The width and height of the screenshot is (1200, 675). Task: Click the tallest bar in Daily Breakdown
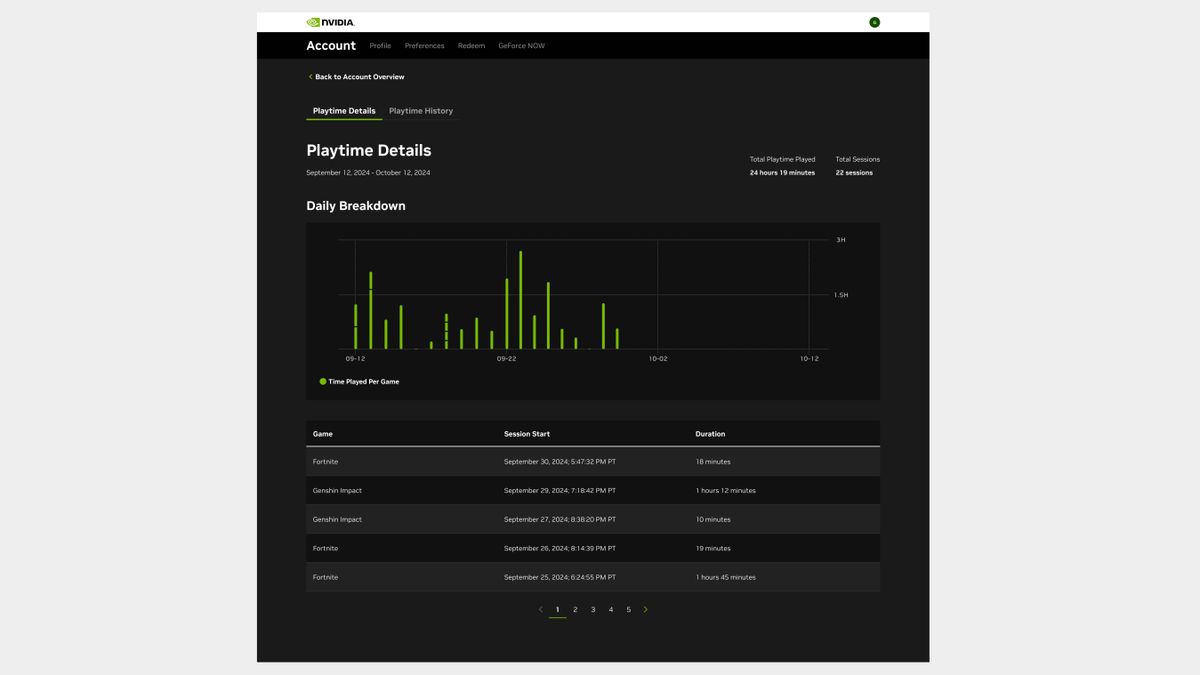(x=521, y=300)
